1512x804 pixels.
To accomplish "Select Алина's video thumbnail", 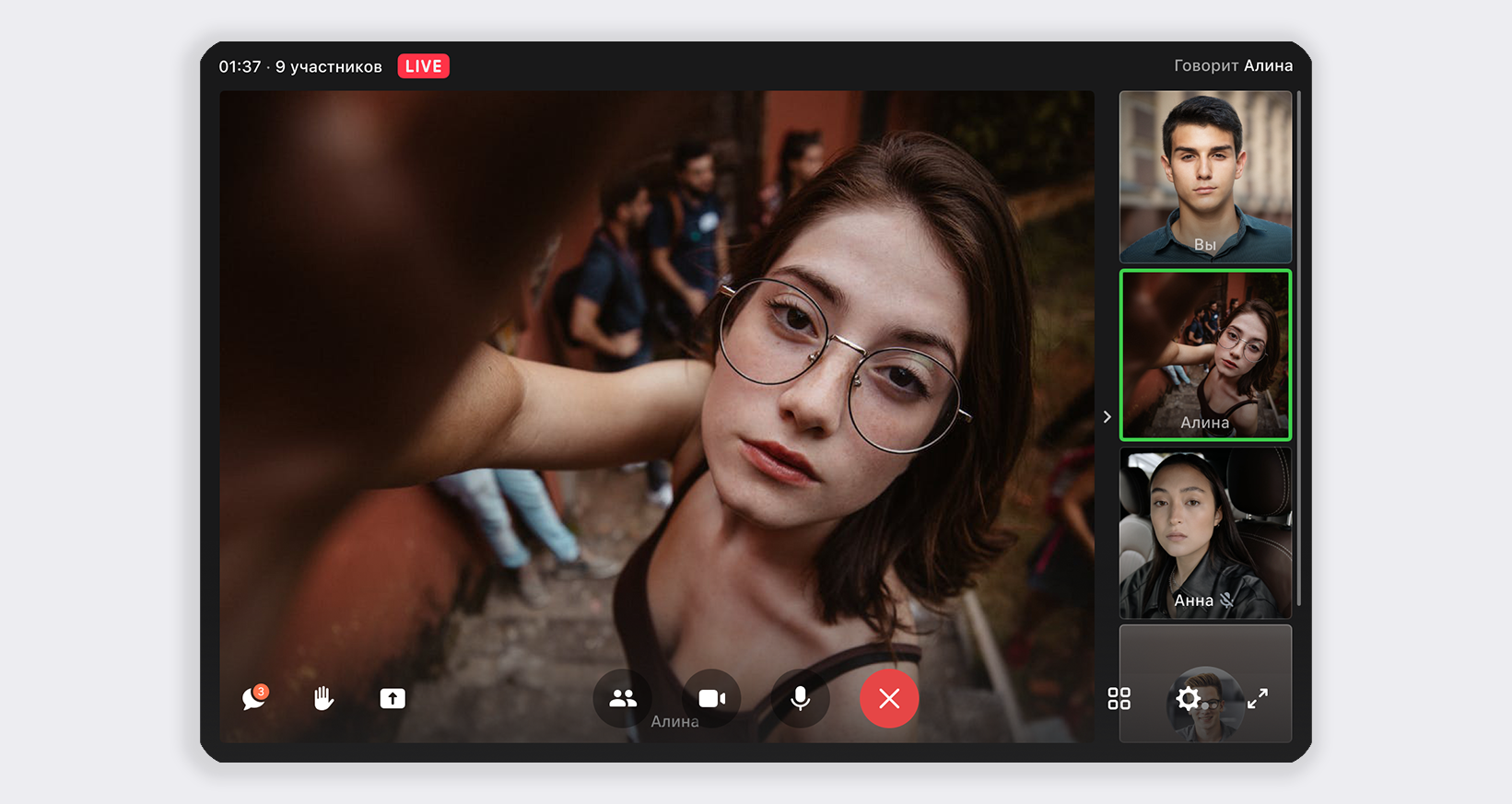I will [x=1205, y=355].
